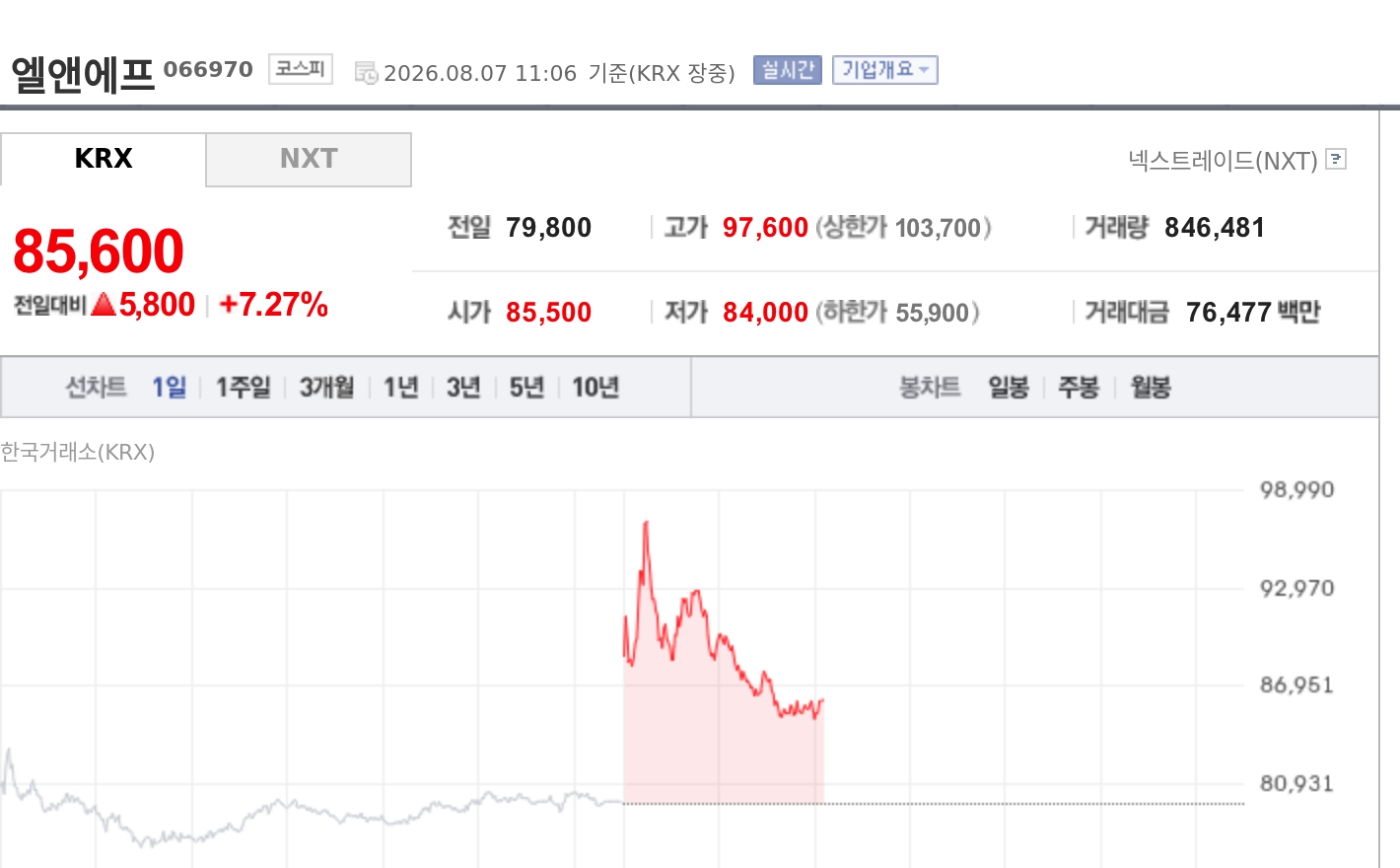Click the clock icon beside the timestamp

[x=366, y=73]
